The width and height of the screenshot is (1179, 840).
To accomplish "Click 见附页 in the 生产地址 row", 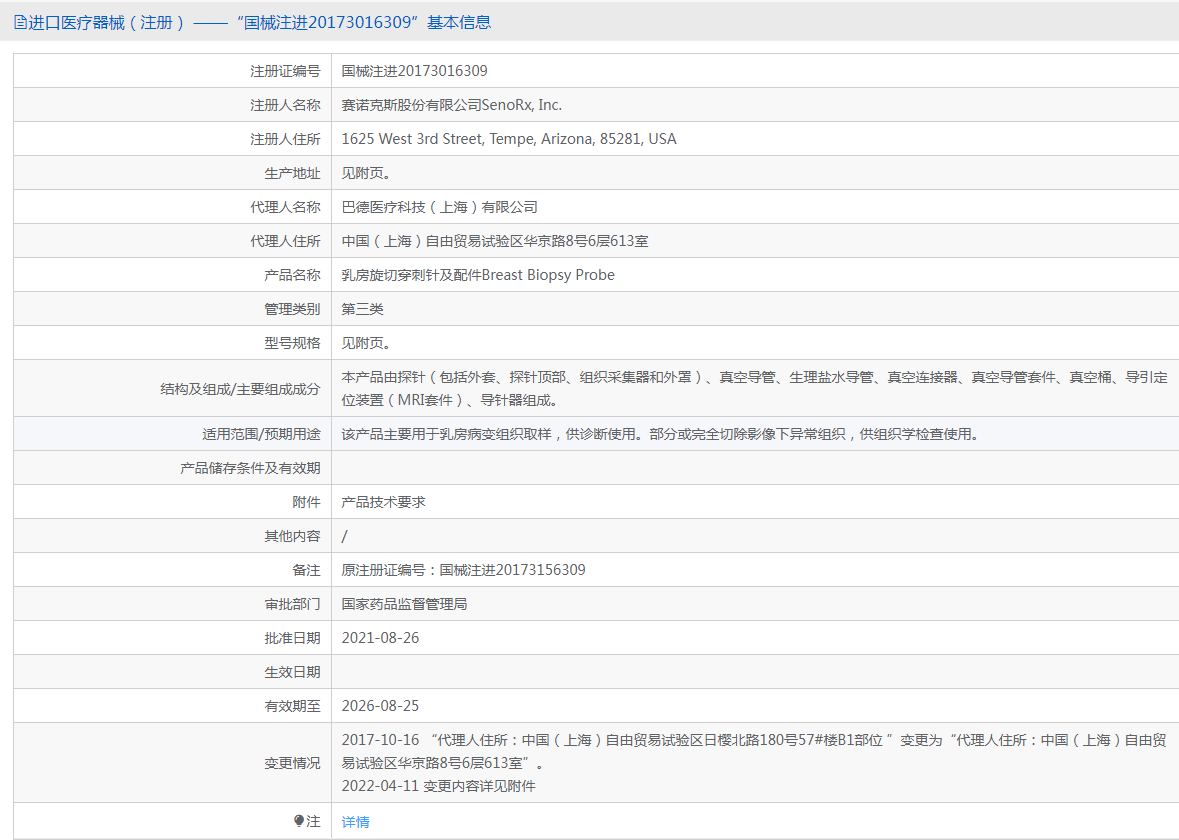I will (365, 174).
